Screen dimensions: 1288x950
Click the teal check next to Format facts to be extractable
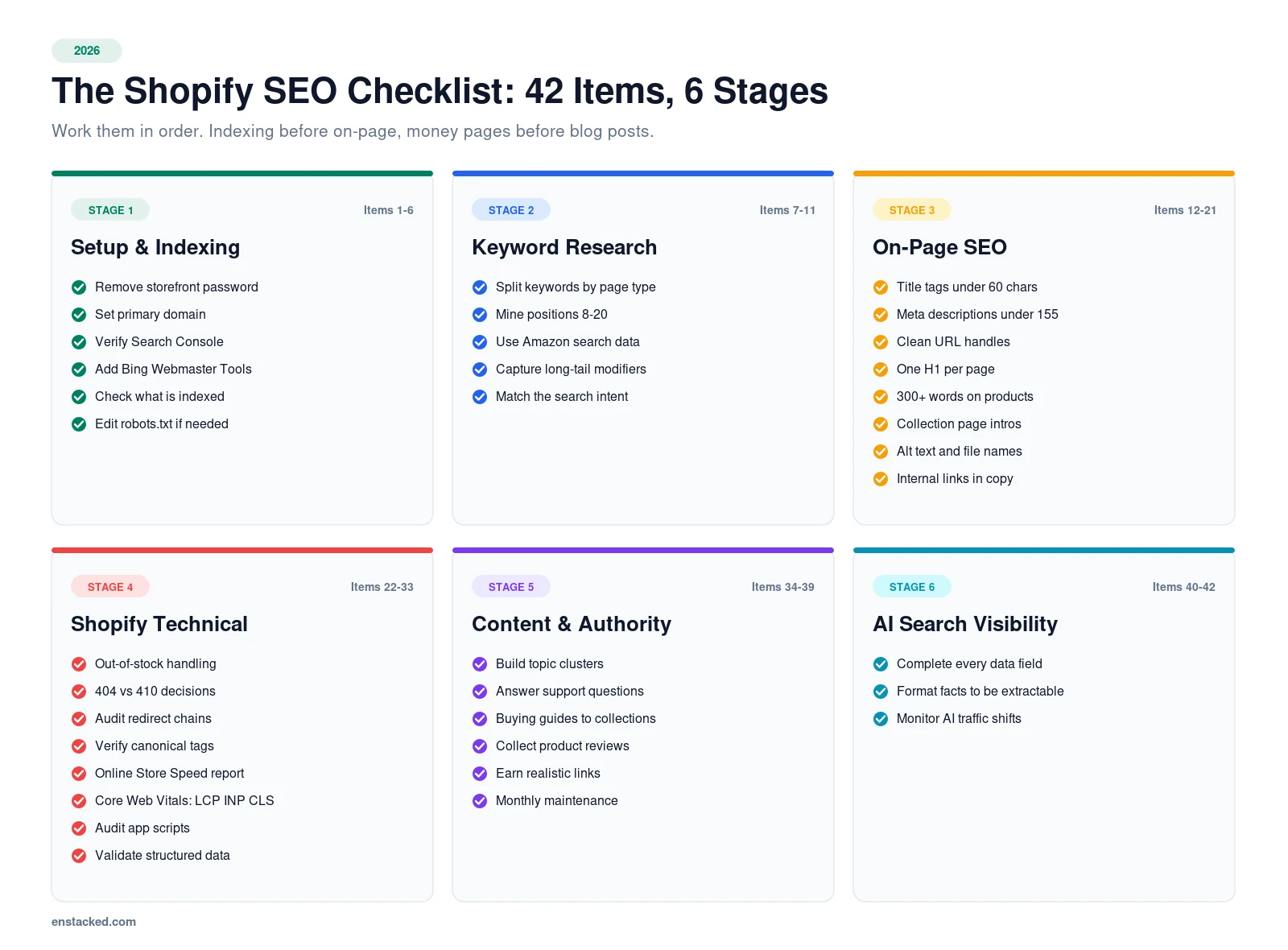click(881, 692)
